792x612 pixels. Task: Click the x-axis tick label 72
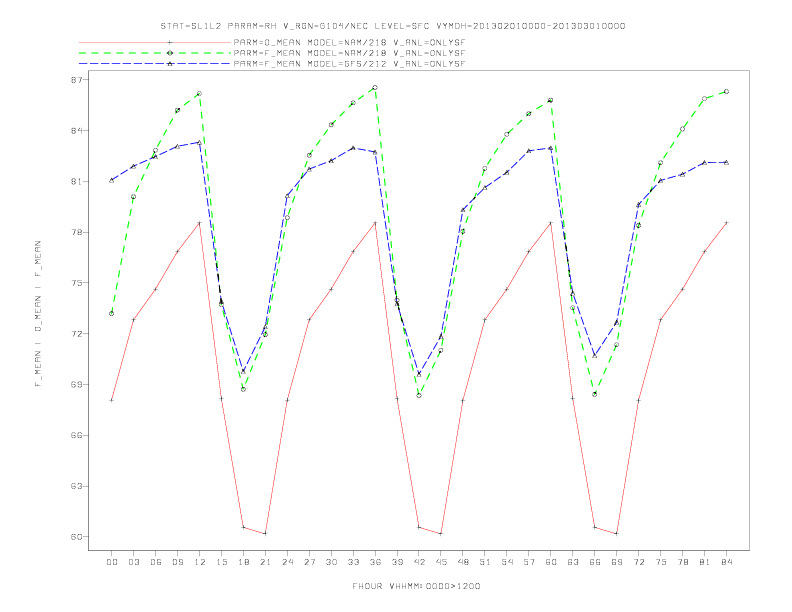(639, 562)
